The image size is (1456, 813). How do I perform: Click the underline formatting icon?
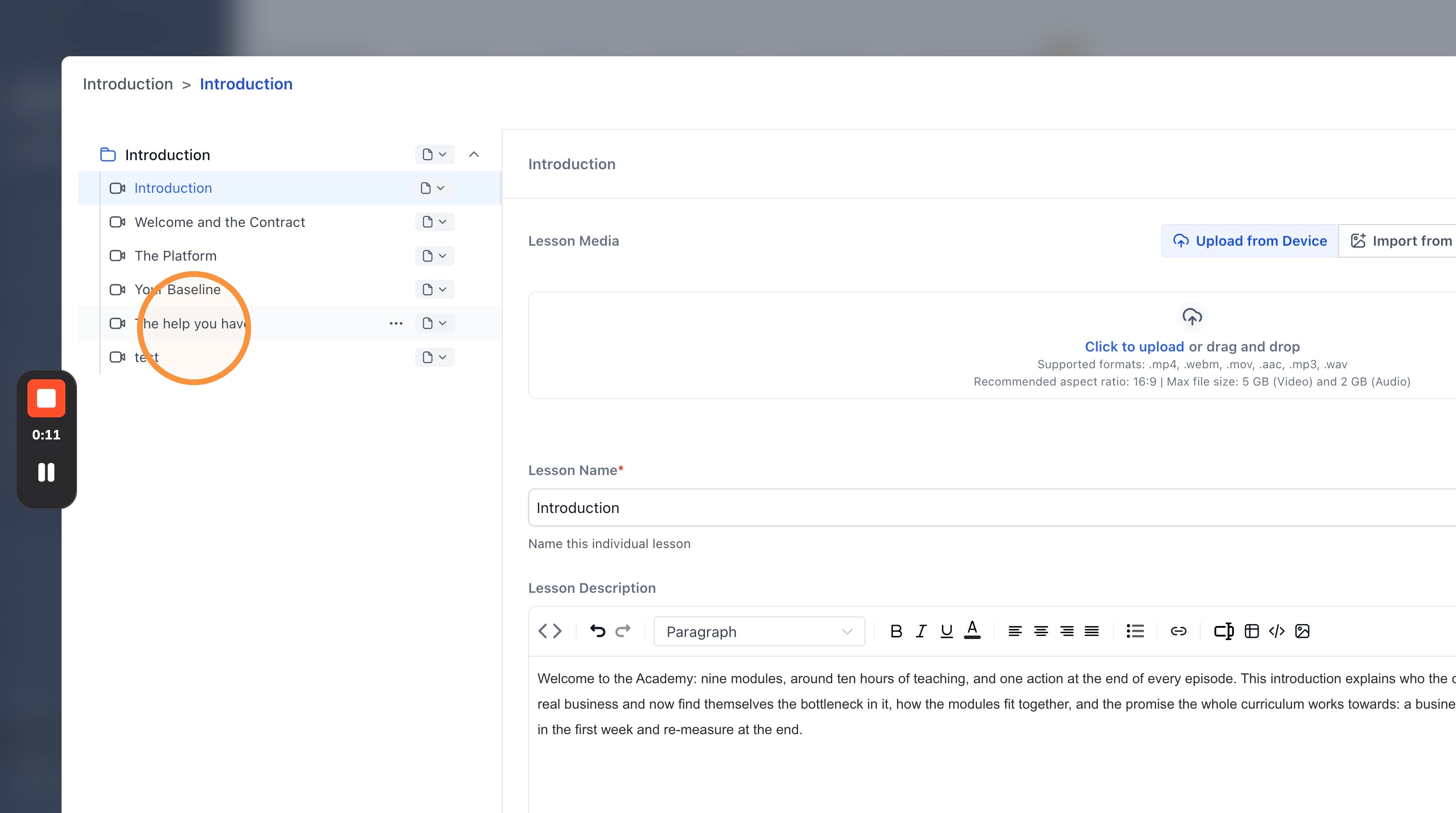pyautogui.click(x=947, y=631)
